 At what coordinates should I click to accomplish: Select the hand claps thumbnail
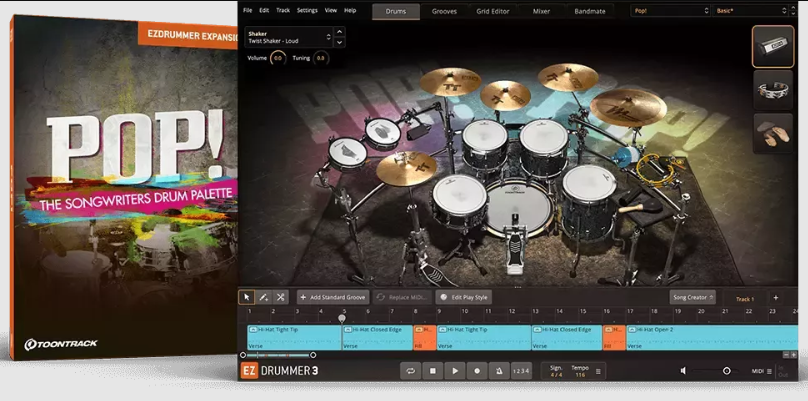(772, 134)
